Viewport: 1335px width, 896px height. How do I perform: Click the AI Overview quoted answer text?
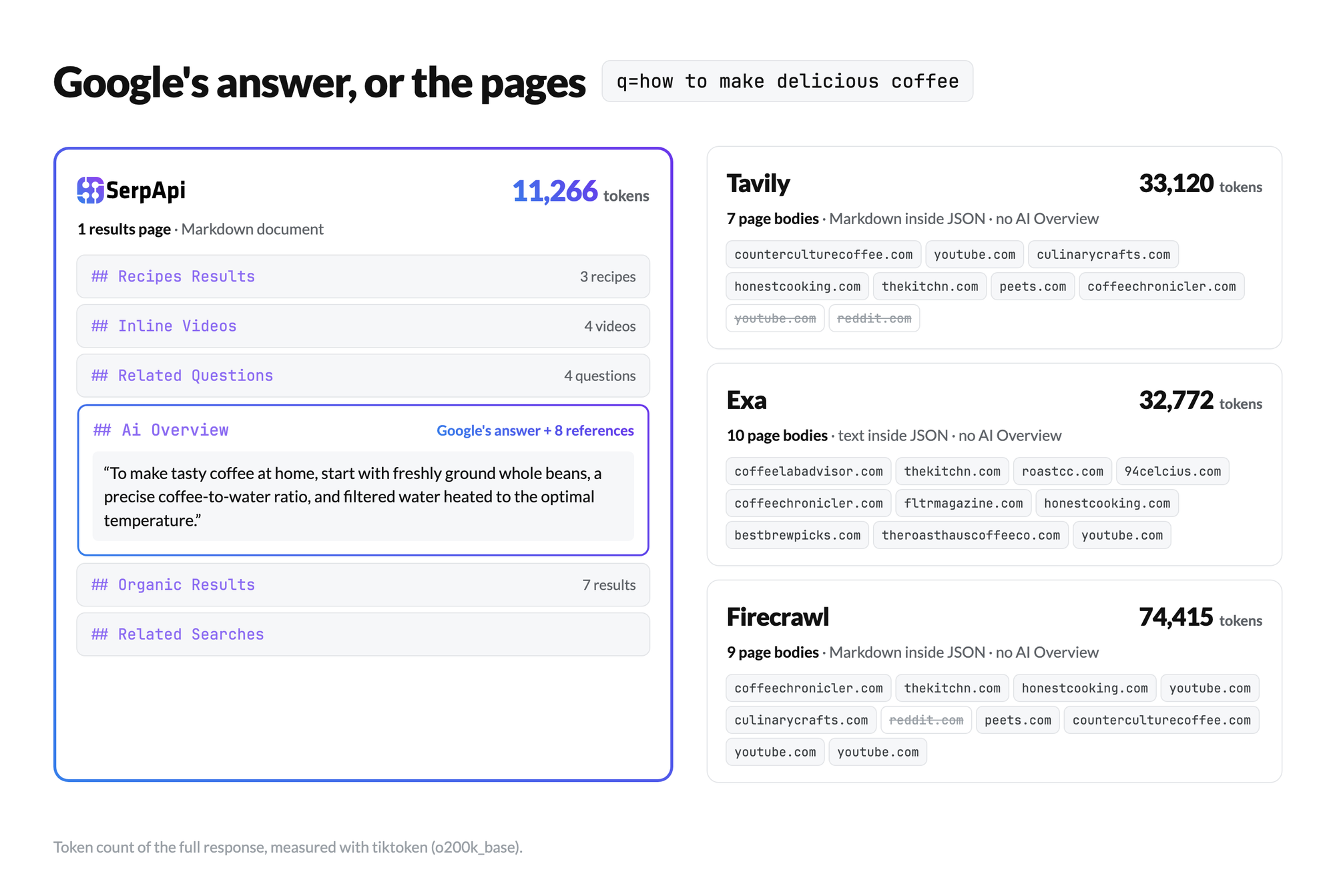click(363, 496)
